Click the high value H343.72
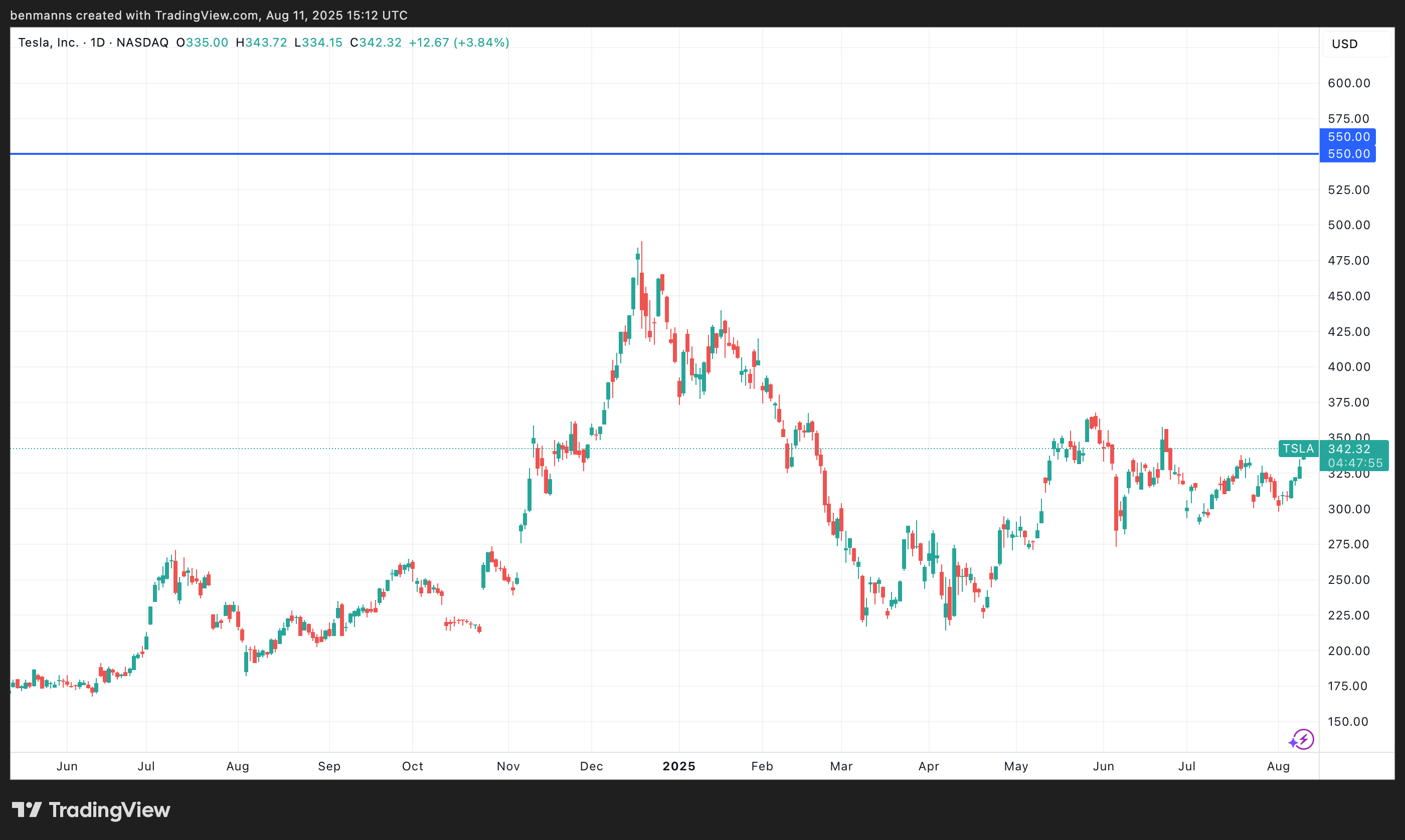 coord(262,43)
